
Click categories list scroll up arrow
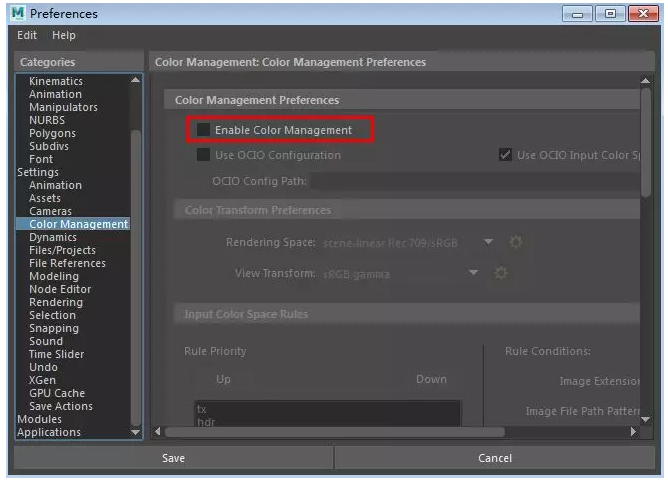pos(135,80)
